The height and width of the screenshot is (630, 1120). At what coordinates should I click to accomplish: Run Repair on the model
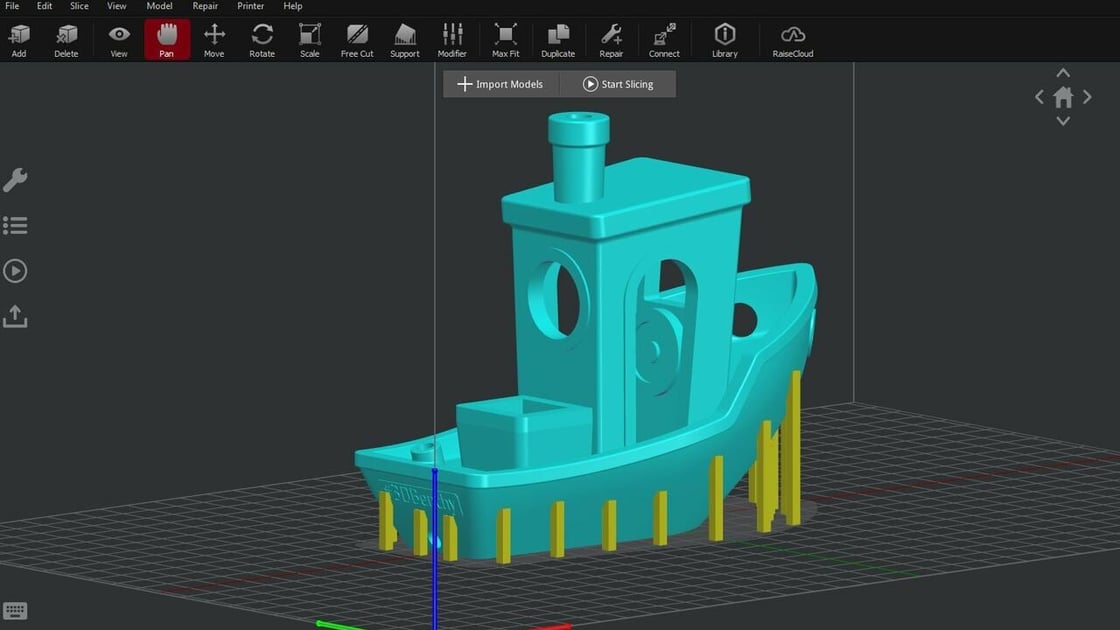(611, 39)
